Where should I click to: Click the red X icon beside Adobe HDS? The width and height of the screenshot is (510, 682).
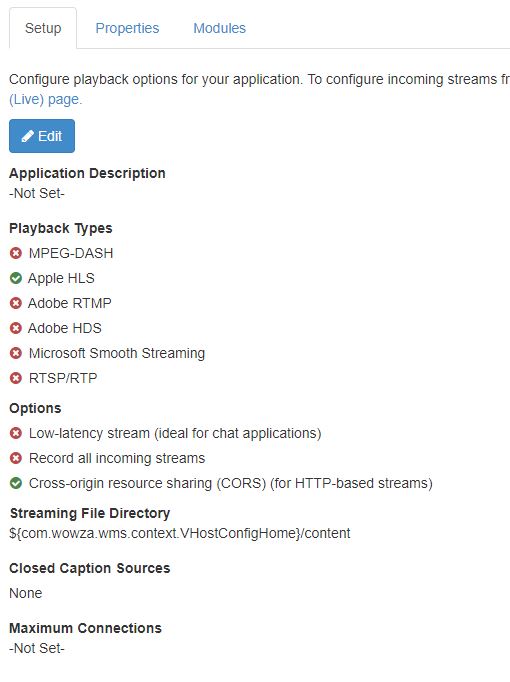16,328
